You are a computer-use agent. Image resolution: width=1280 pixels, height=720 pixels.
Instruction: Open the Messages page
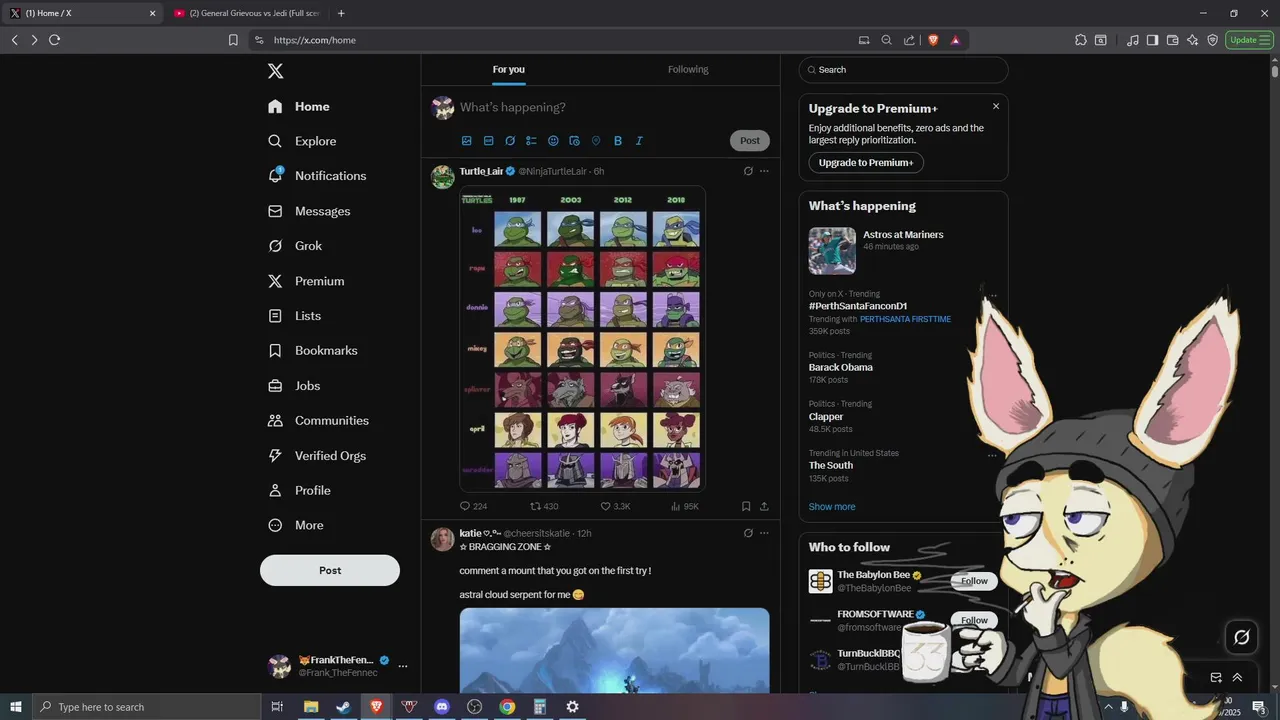[x=309, y=211]
